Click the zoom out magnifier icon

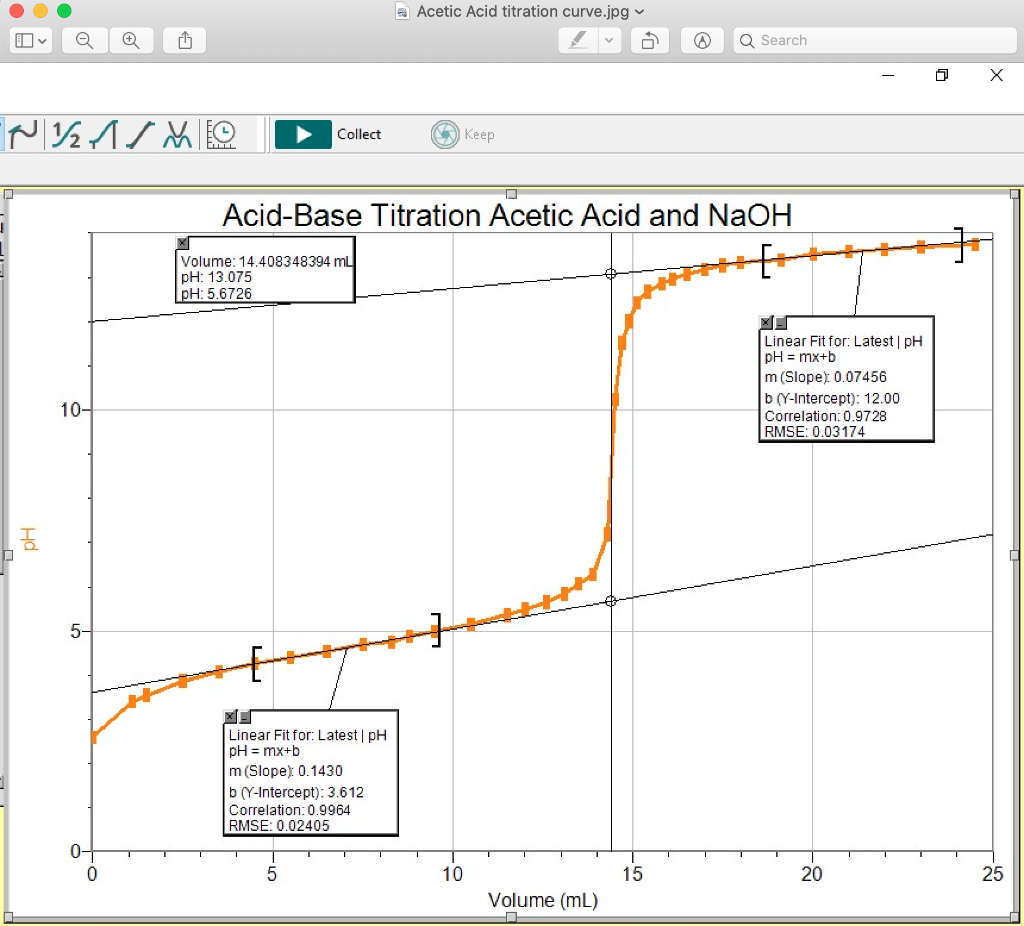84,40
